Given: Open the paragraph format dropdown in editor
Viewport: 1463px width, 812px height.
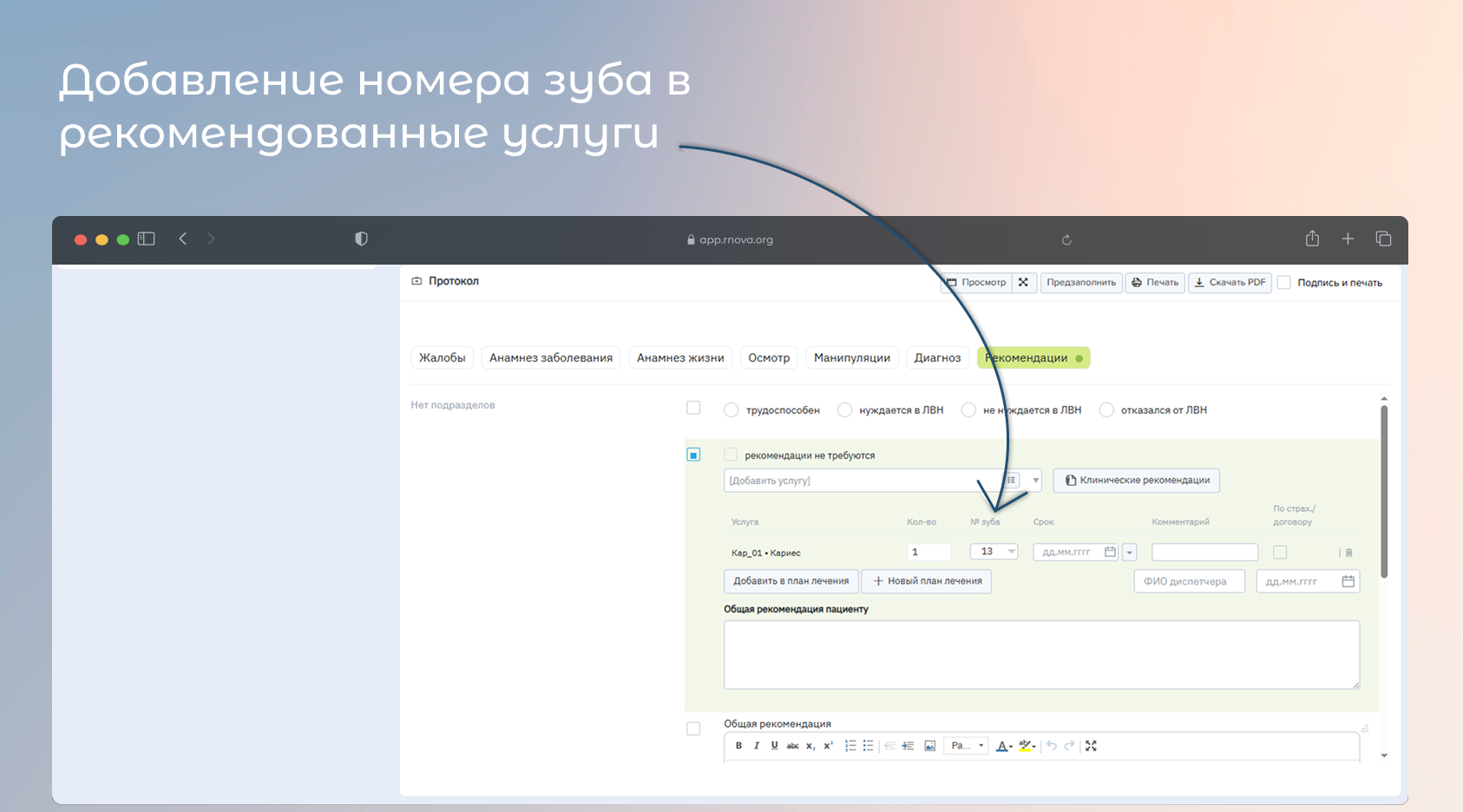Looking at the screenshot, I should click(x=968, y=746).
